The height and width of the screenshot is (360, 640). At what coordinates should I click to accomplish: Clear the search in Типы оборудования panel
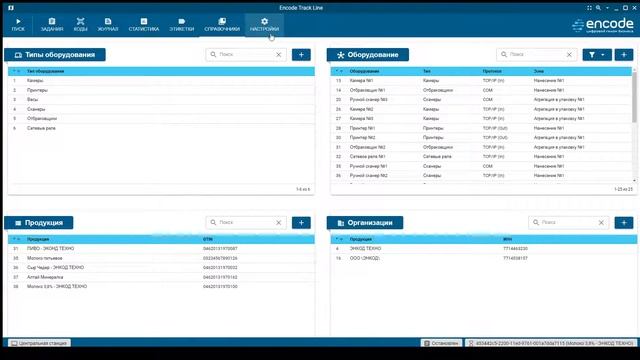pos(279,55)
